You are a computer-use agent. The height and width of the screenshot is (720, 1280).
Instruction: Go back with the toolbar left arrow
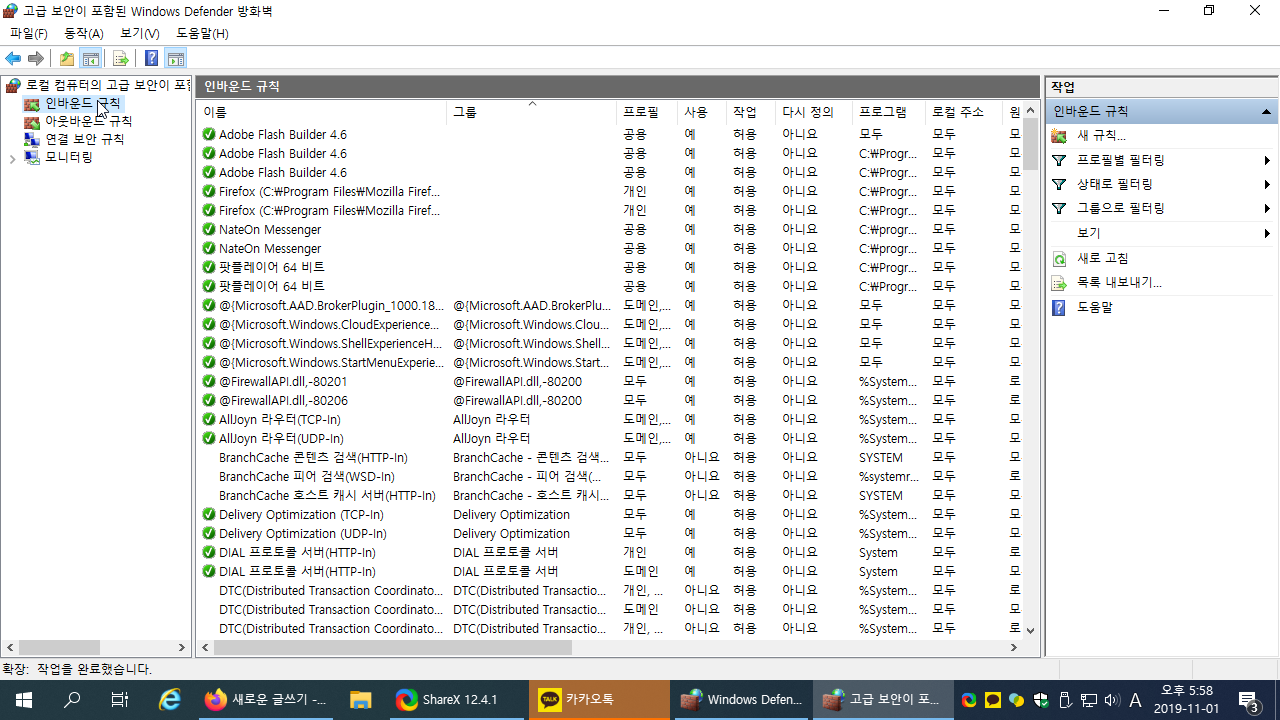13,59
